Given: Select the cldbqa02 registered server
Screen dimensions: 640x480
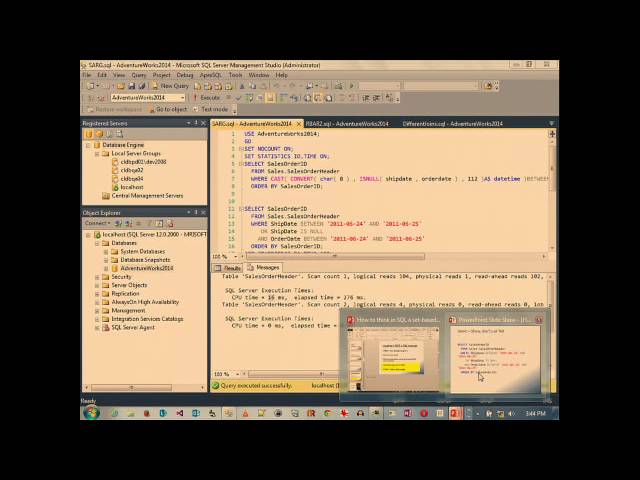Looking at the screenshot, I should pos(131,170).
